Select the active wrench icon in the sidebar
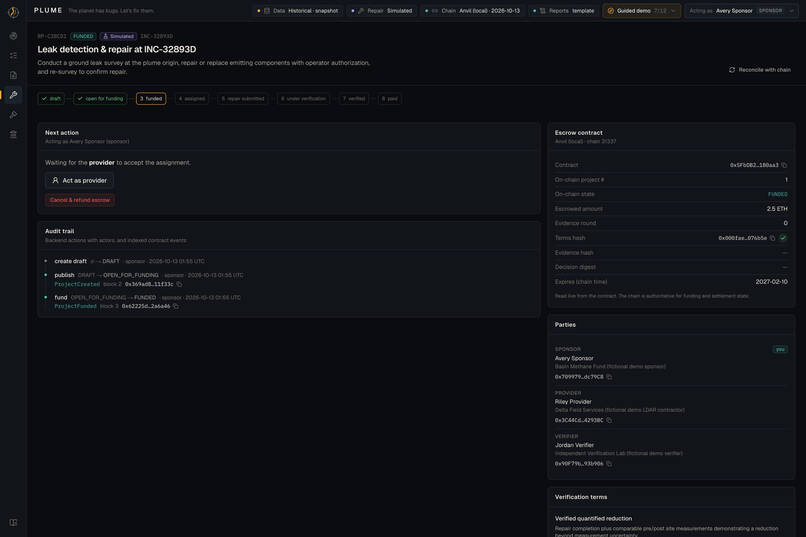 coord(13,95)
